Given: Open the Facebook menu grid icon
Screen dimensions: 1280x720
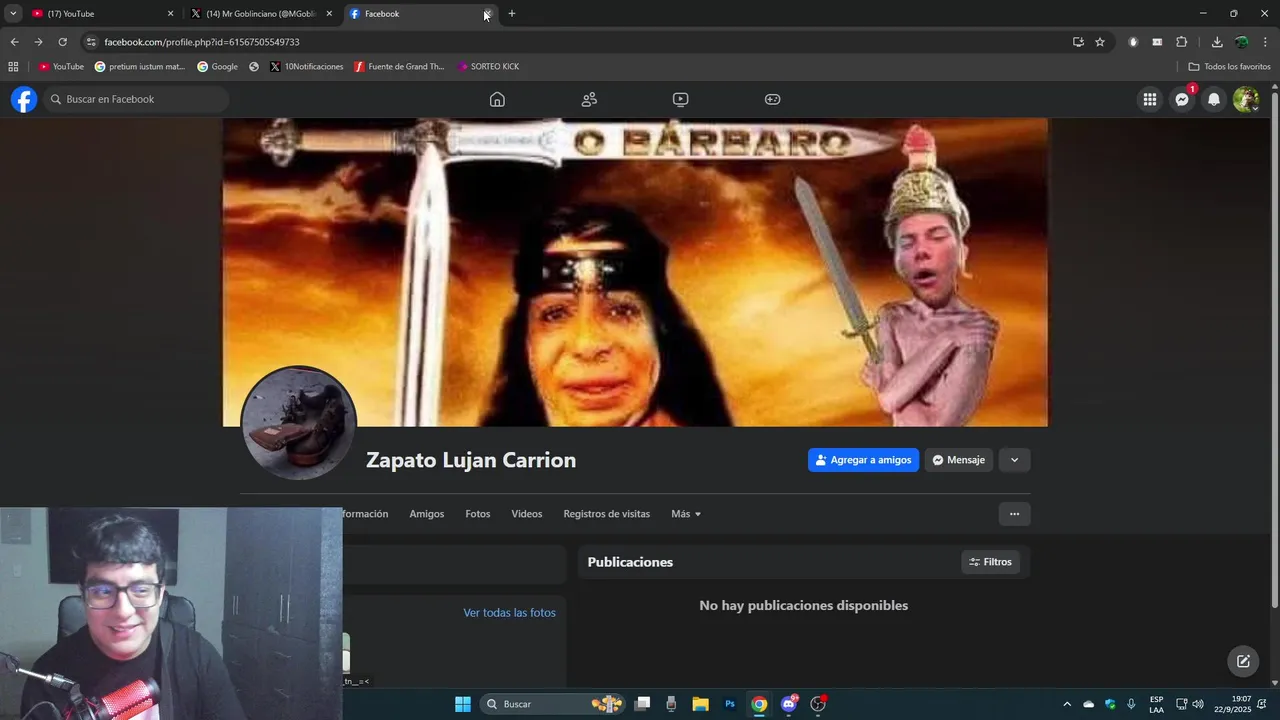Looking at the screenshot, I should click(x=1150, y=99).
